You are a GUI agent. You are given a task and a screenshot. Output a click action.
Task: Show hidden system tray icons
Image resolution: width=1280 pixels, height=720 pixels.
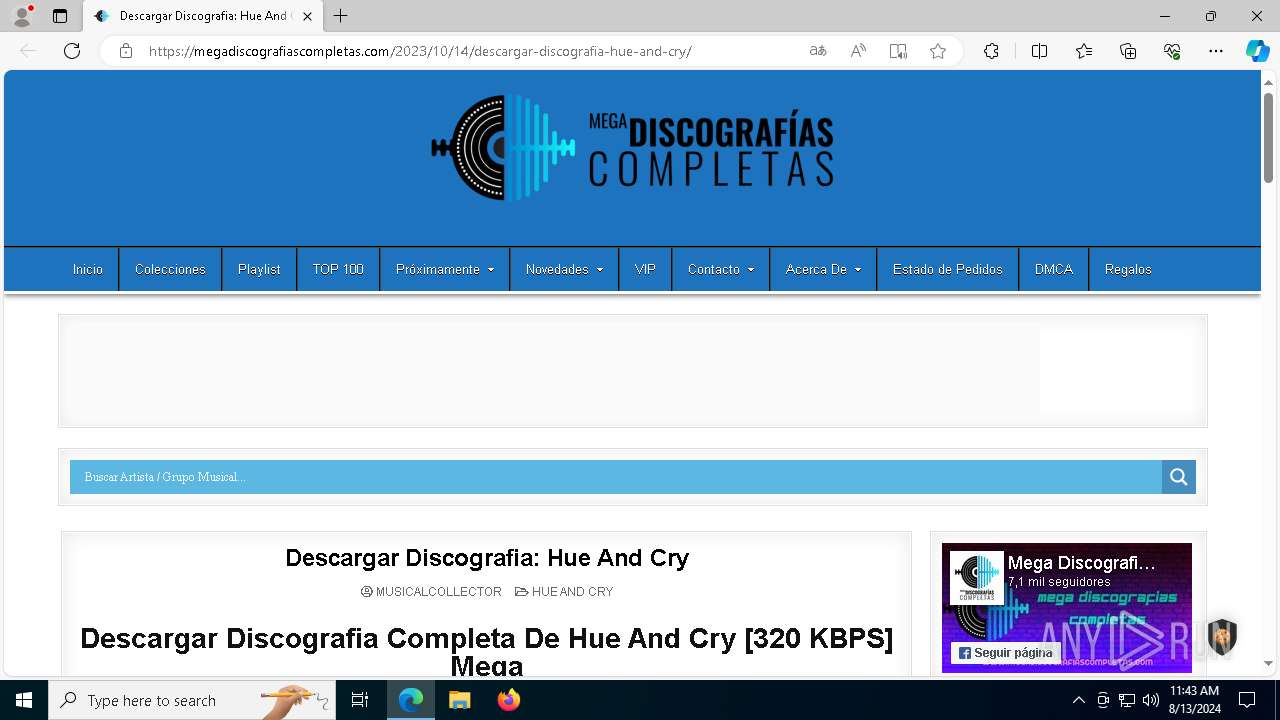tap(1078, 700)
